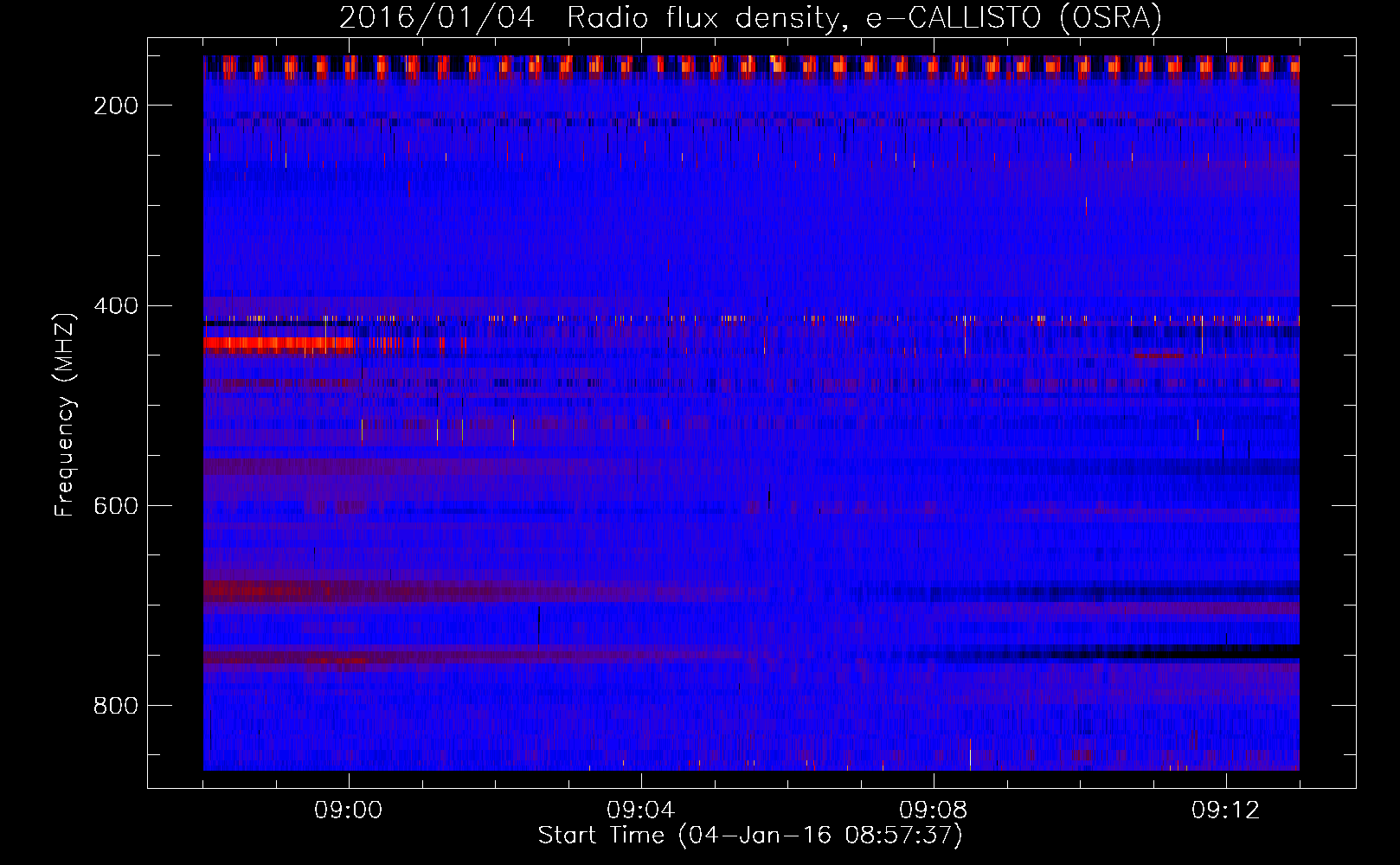Click the 600 frequency tick label

coord(116,506)
